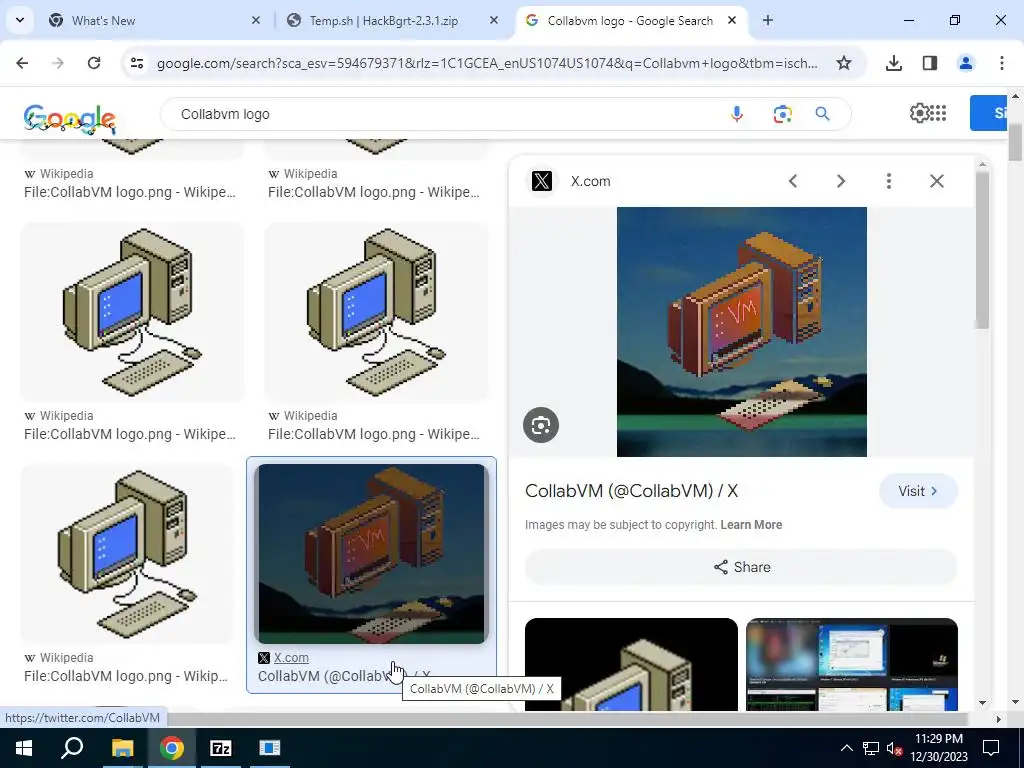Open related image with black background computer
This screenshot has height=768, width=1024.
coord(631,664)
